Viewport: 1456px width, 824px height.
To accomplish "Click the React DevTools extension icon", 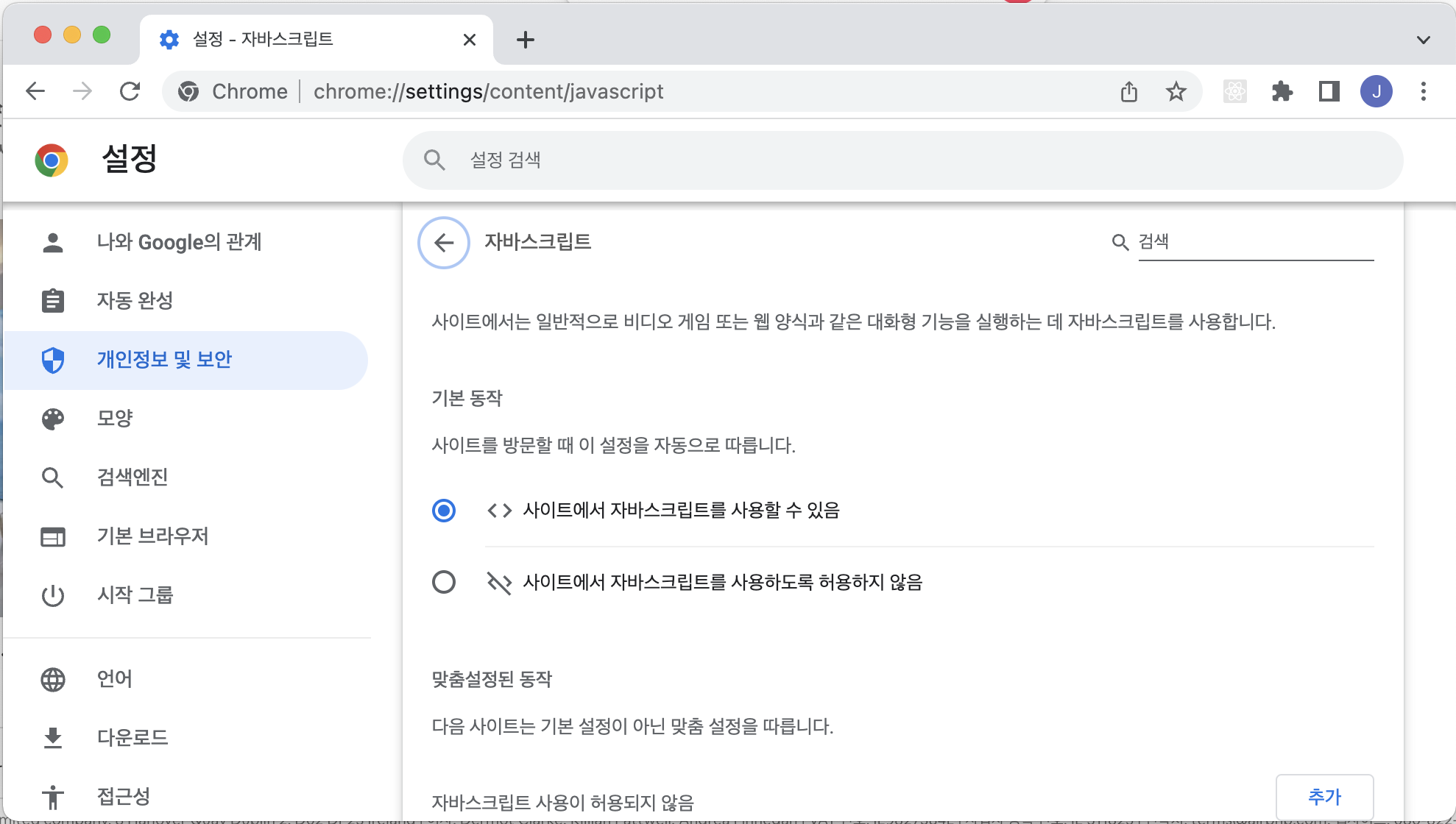I will point(1234,91).
